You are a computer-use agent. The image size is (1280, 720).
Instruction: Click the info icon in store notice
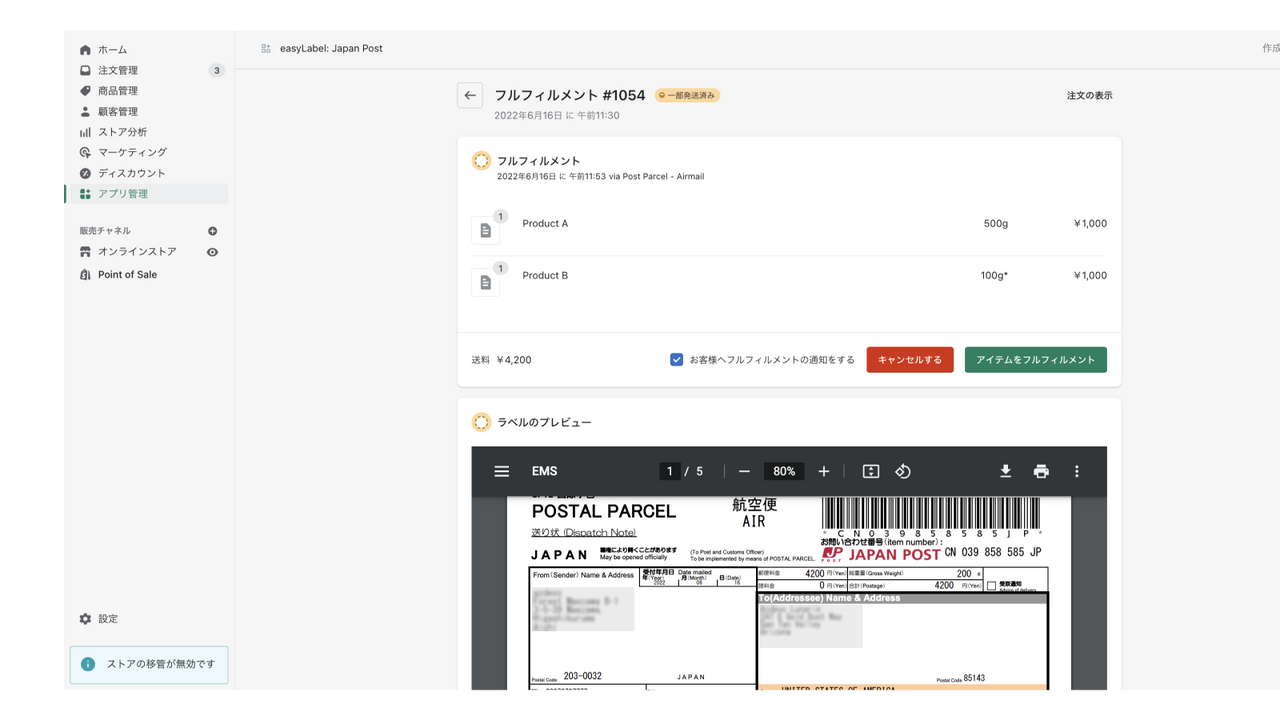pos(88,664)
